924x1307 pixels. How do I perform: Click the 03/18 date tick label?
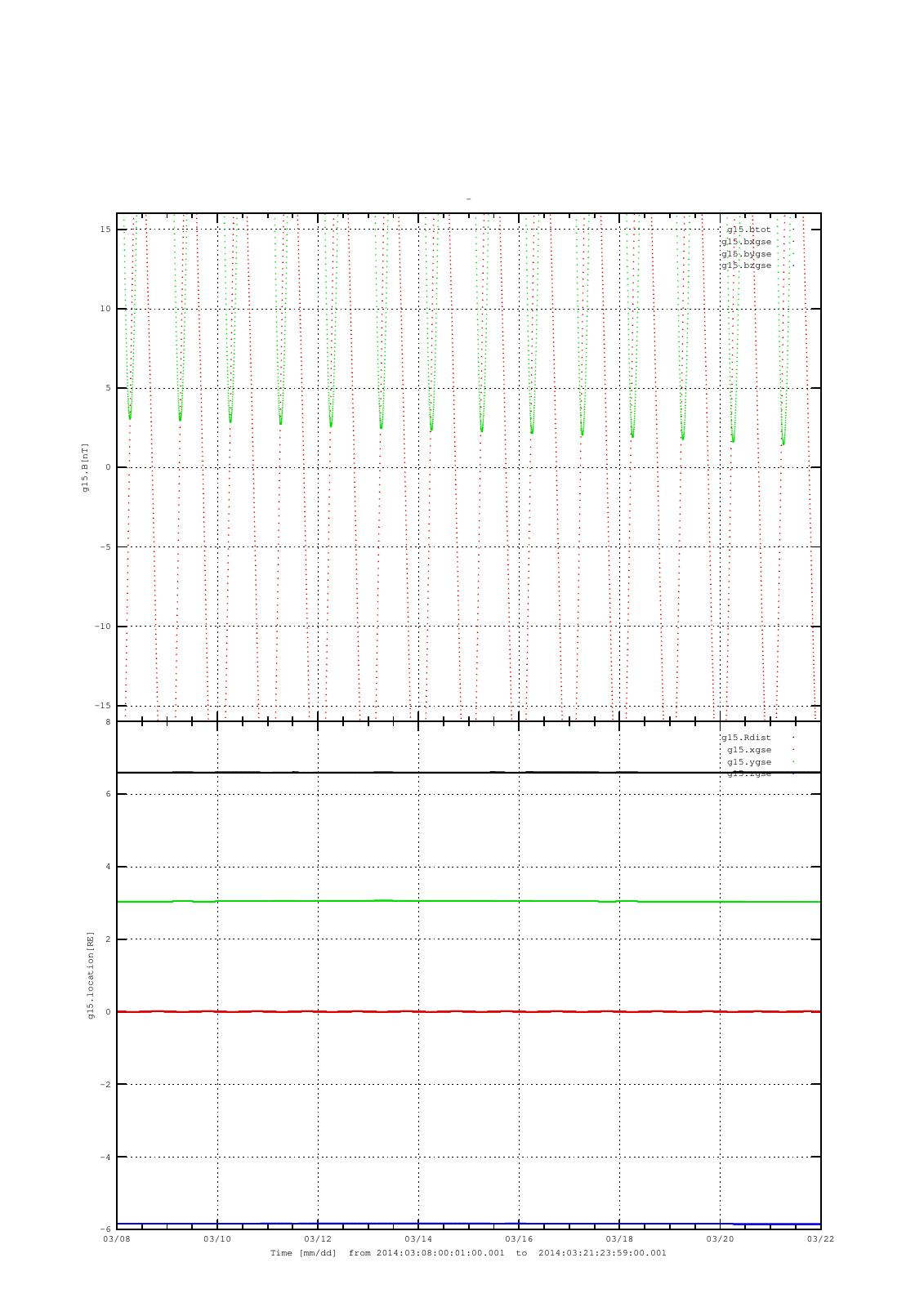[619, 1239]
